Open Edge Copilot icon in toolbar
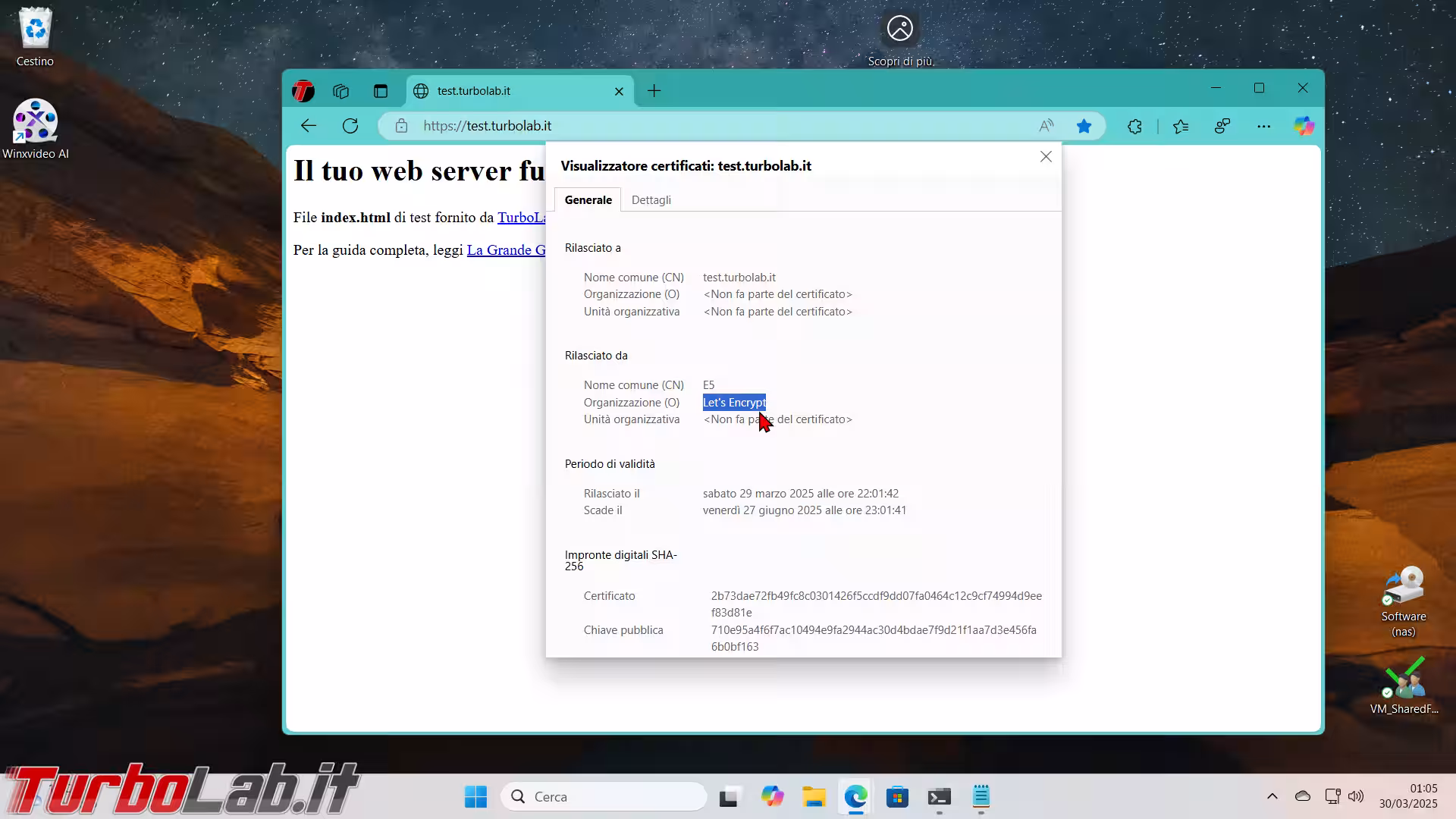1456x819 pixels. point(1304,127)
